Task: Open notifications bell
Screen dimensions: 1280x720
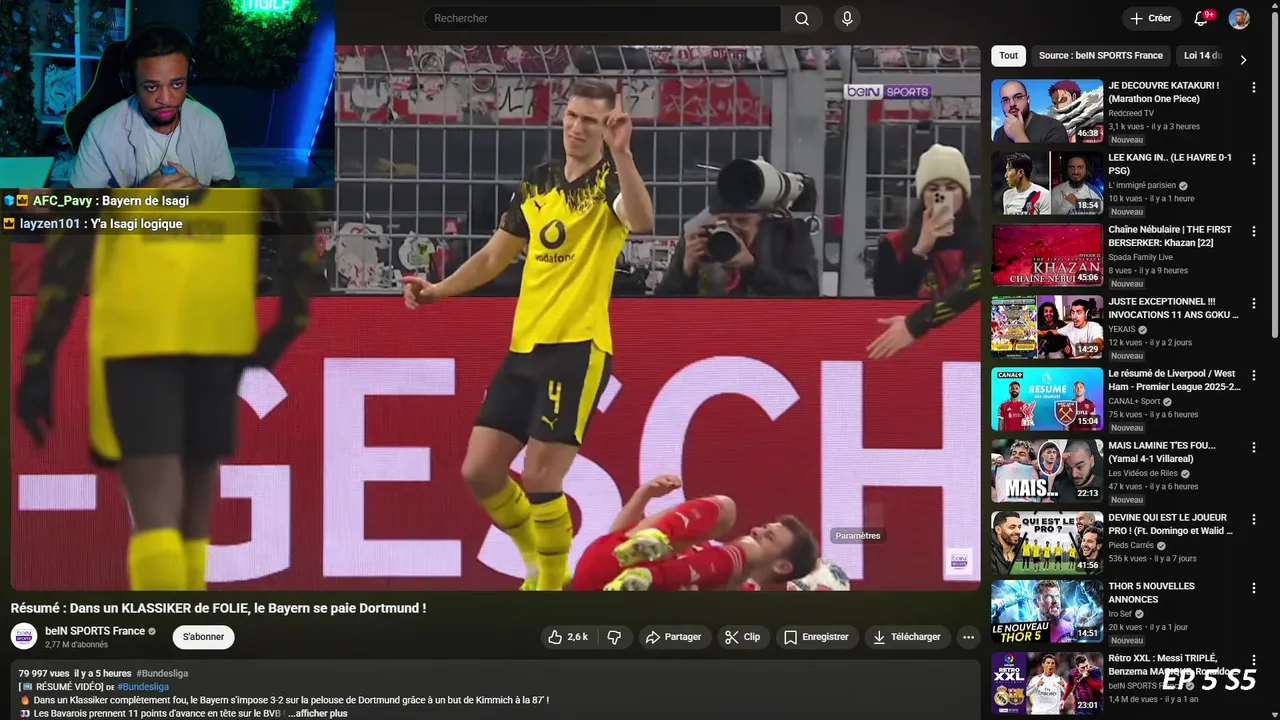Action: tap(1202, 18)
